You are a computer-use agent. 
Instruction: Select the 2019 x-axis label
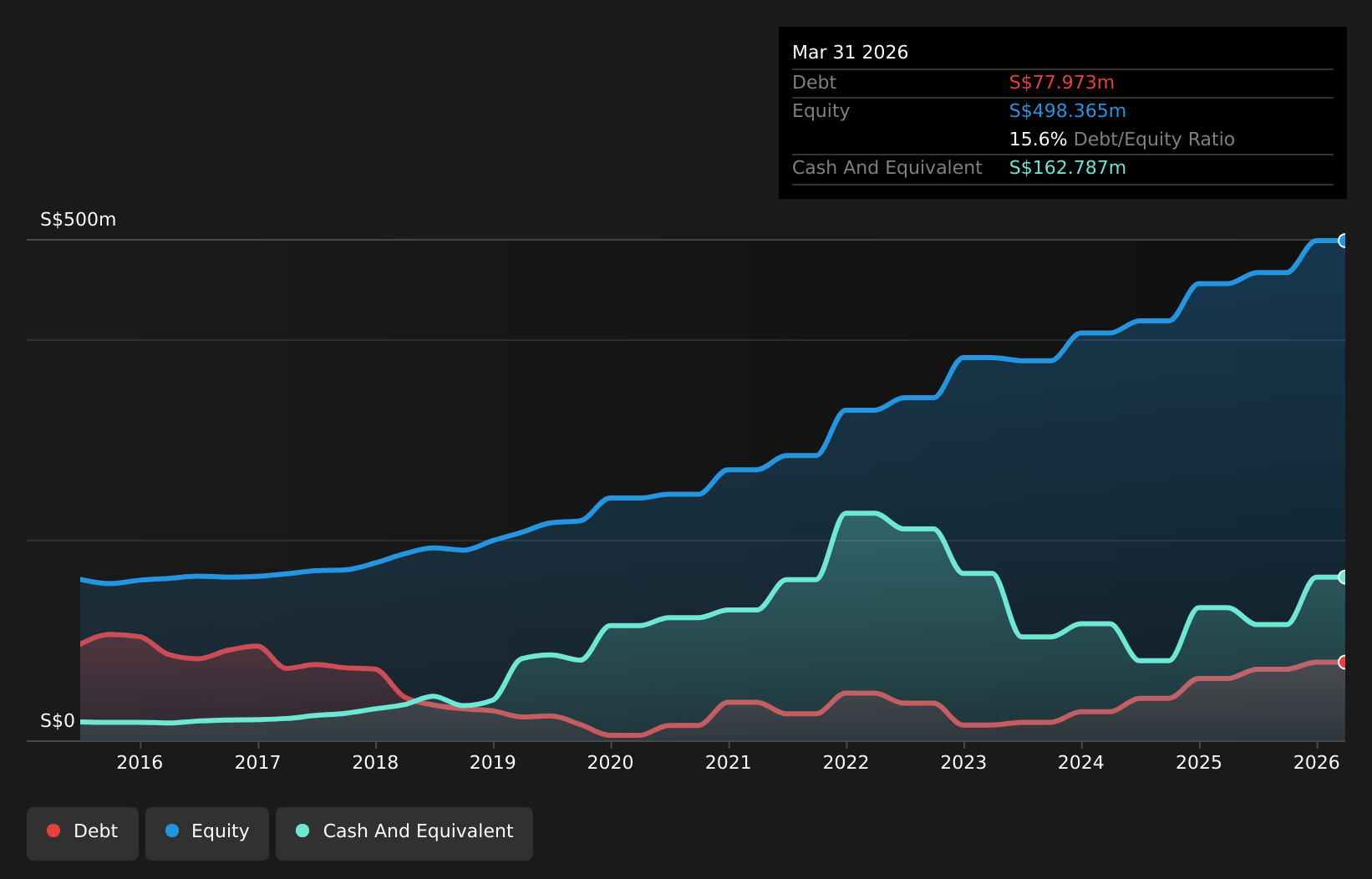[x=493, y=762]
